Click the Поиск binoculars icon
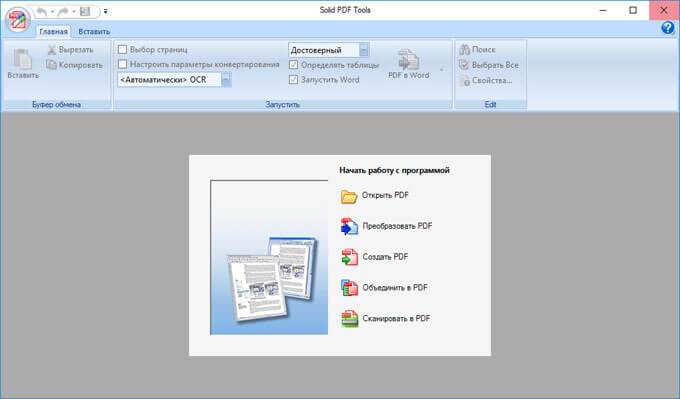 (464, 49)
